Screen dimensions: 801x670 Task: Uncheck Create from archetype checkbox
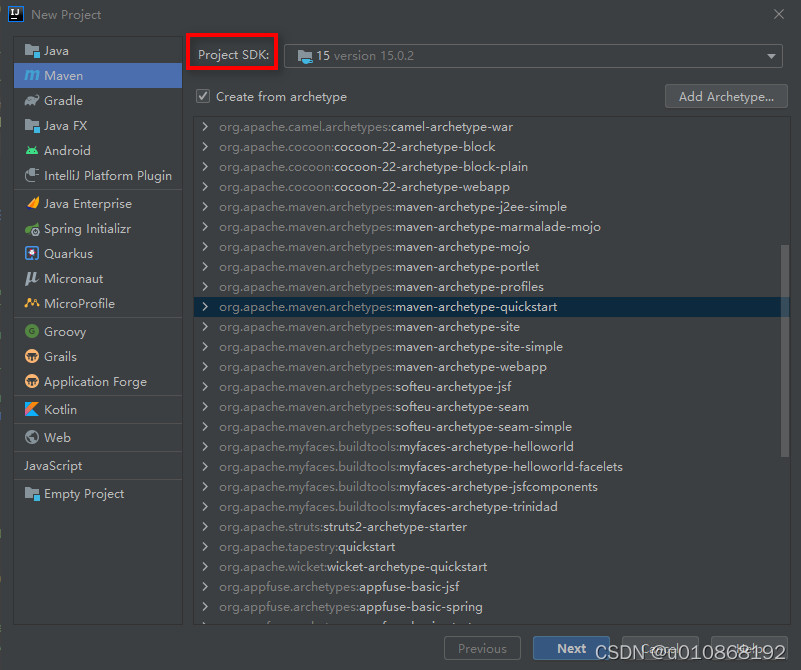click(x=203, y=96)
